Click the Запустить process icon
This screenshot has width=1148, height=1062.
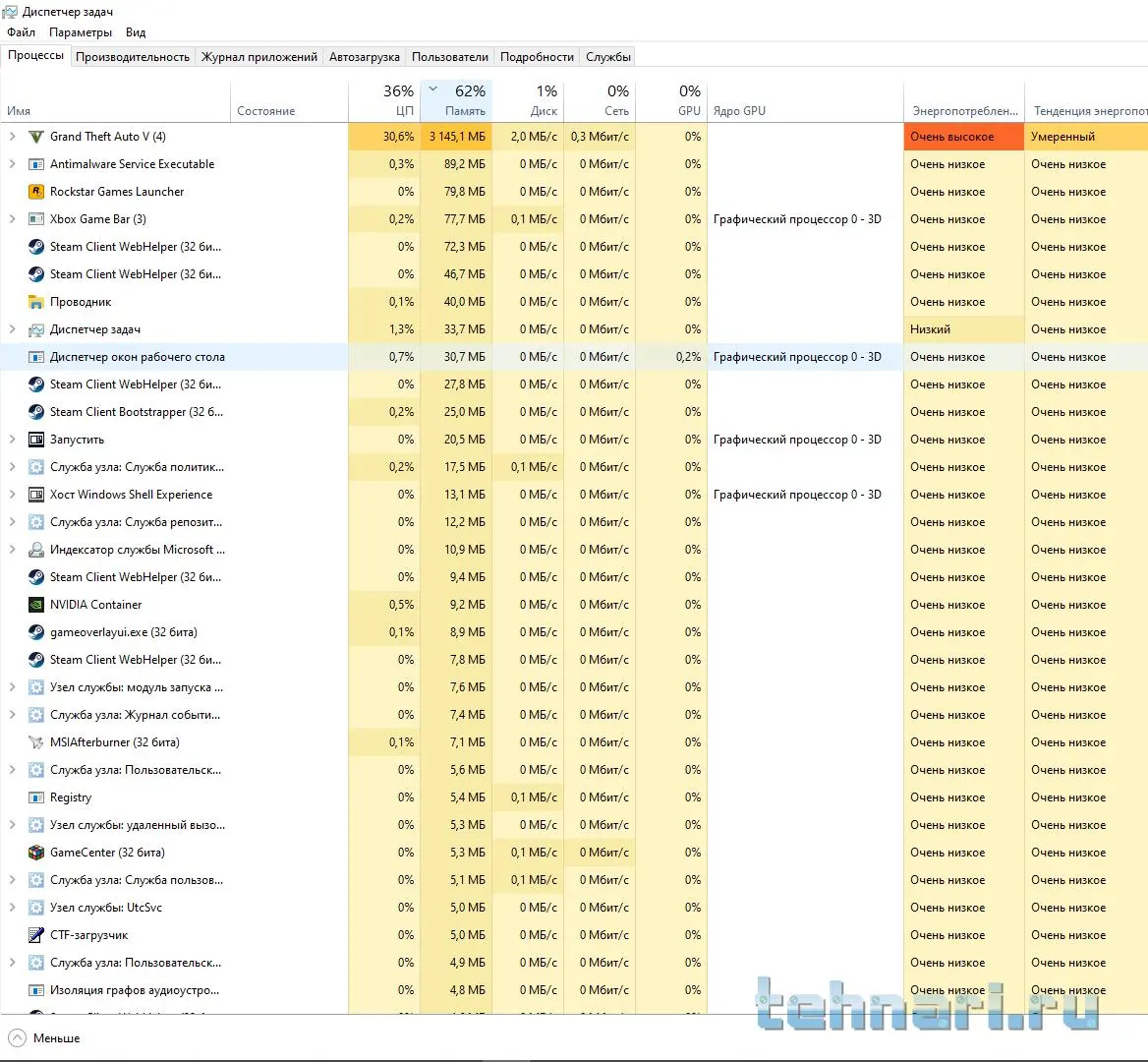[35, 440]
